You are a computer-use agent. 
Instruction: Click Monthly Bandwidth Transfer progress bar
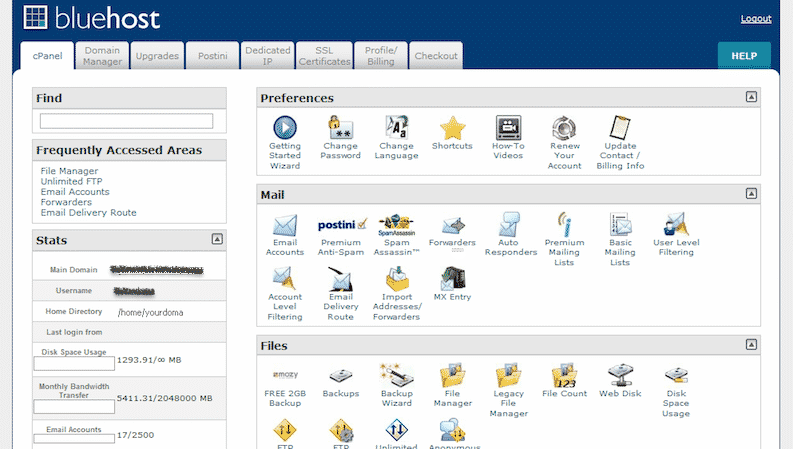[74, 406]
